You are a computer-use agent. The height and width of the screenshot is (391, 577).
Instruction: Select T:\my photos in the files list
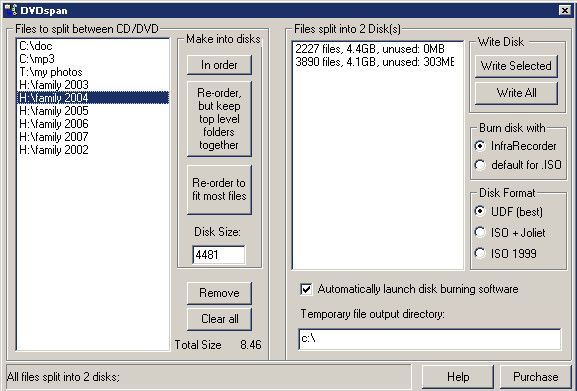pos(92,72)
